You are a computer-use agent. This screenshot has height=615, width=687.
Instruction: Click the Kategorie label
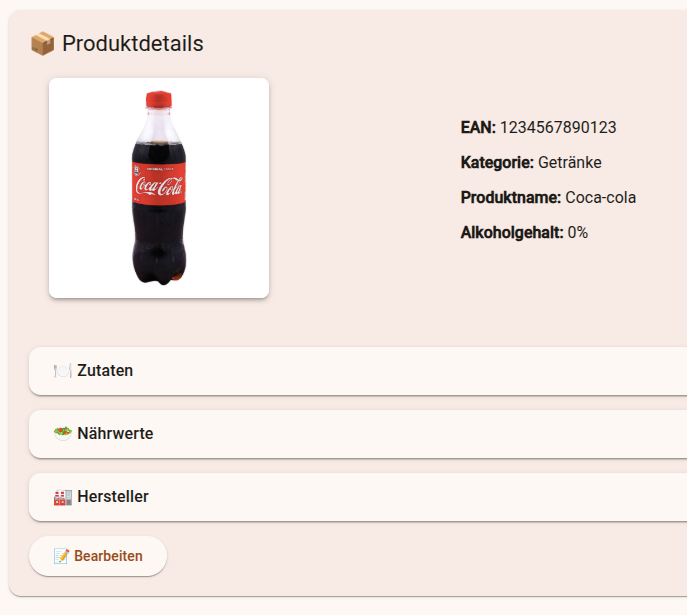coord(497,163)
